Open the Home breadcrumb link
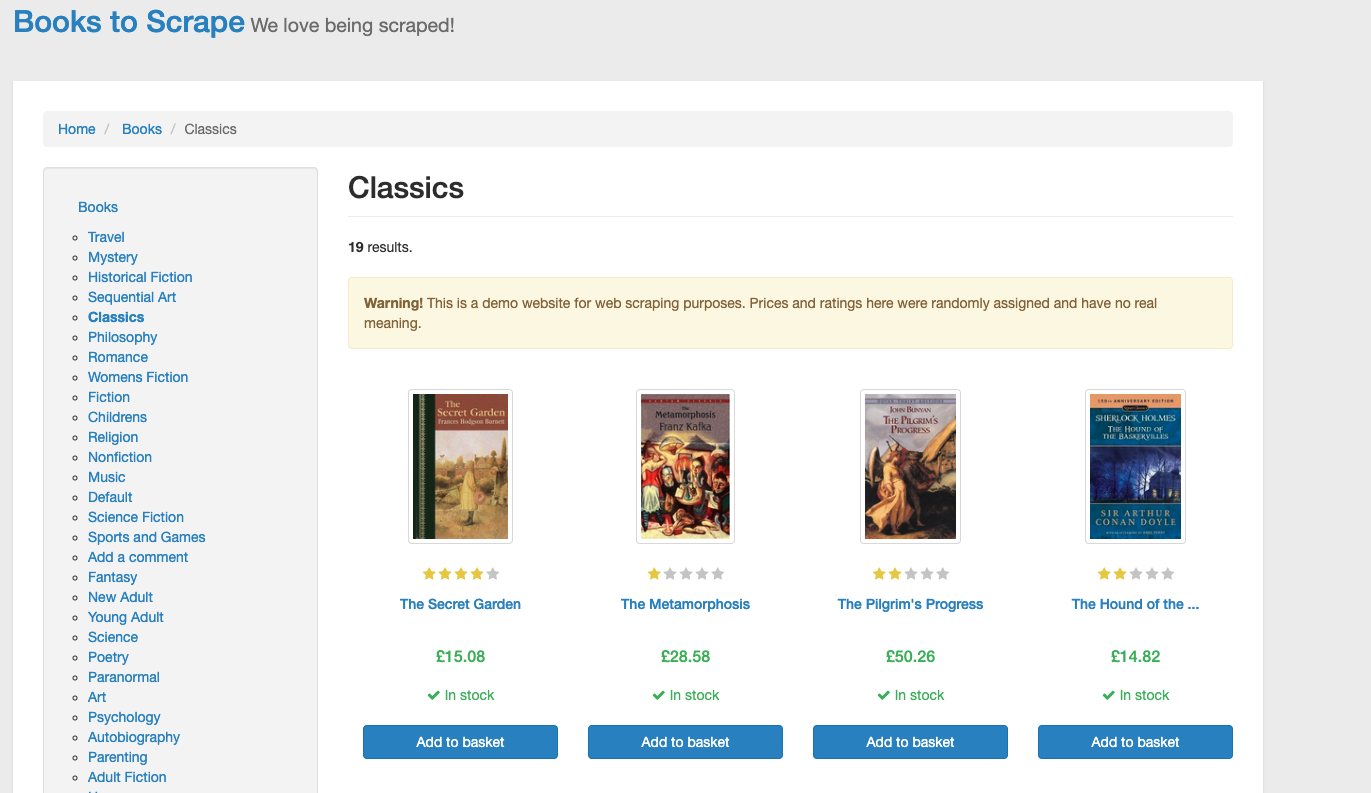The width and height of the screenshot is (1371, 793). (77, 128)
